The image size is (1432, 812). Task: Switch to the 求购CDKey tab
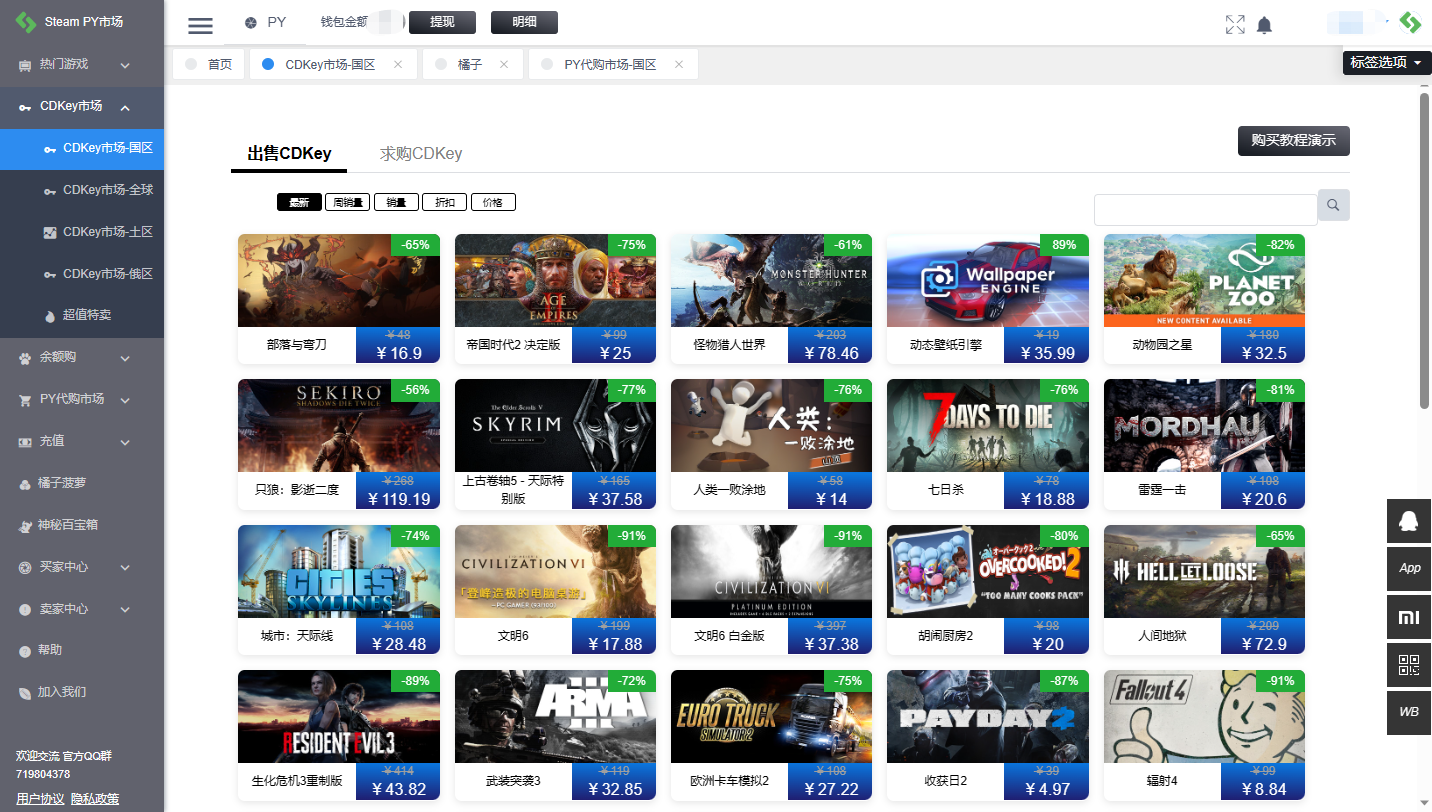click(421, 154)
